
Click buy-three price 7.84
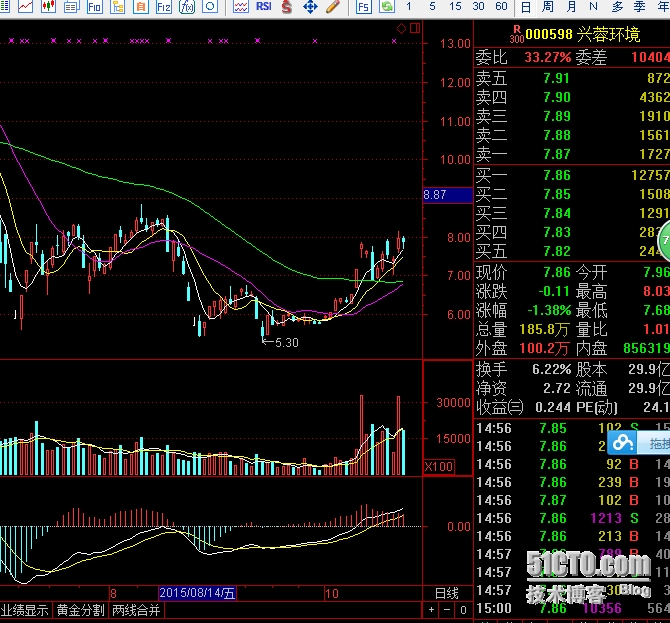[x=557, y=213]
